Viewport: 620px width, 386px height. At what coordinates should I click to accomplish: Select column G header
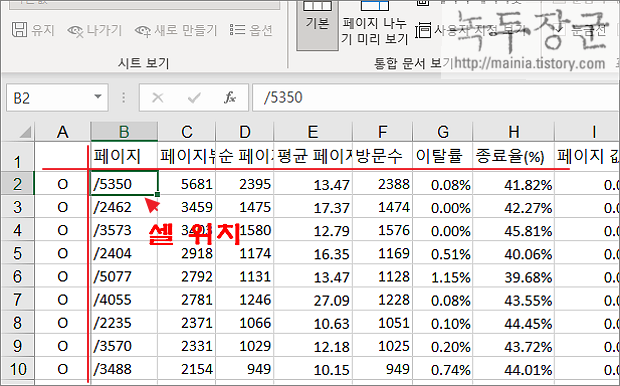442,132
